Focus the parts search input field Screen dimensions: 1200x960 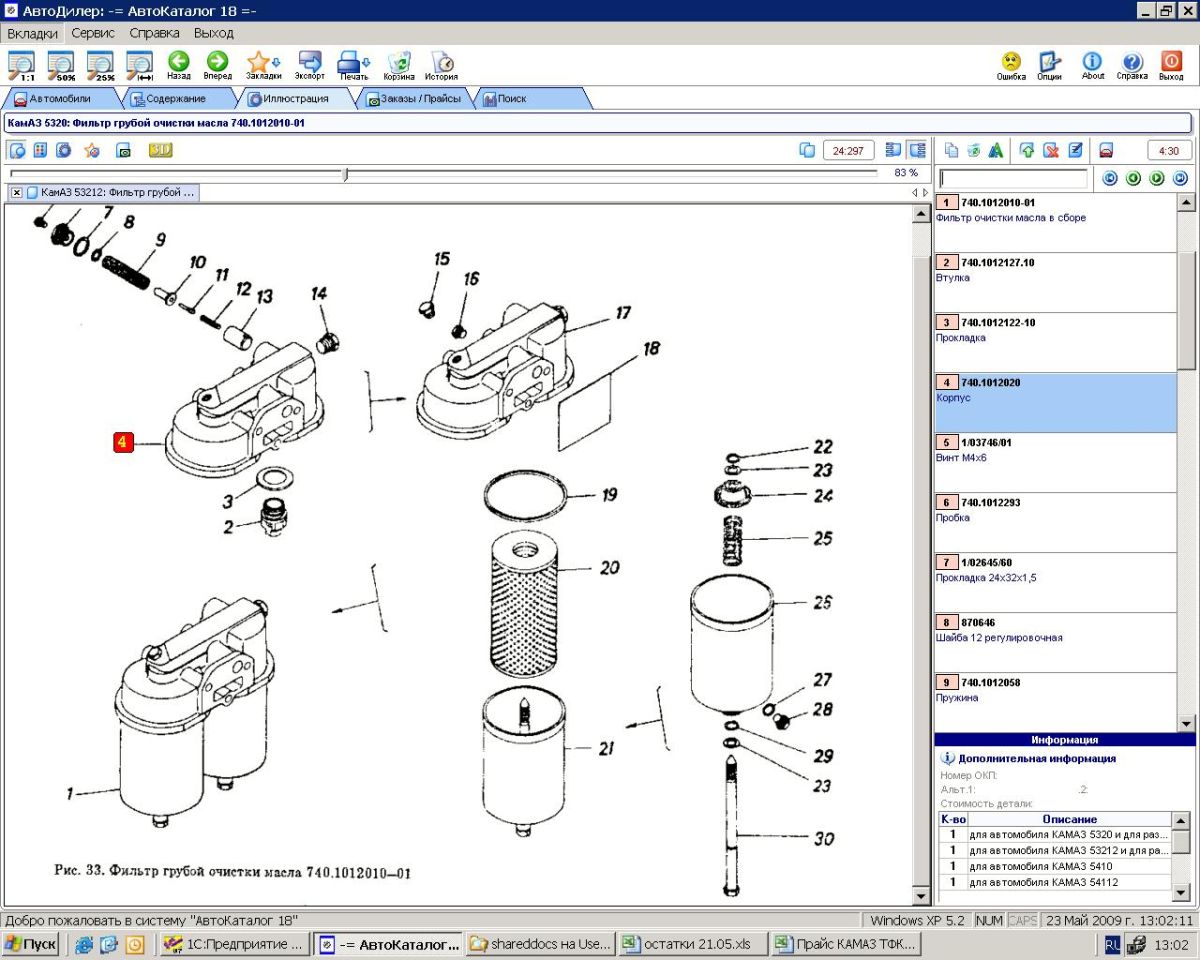(1013, 179)
